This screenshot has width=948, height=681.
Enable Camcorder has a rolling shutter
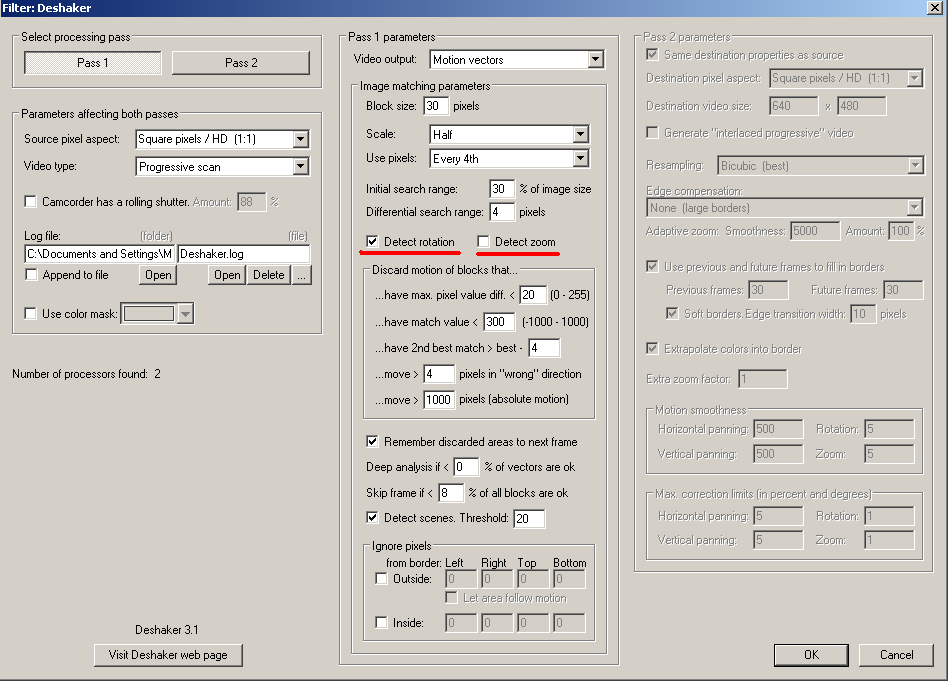(30, 201)
